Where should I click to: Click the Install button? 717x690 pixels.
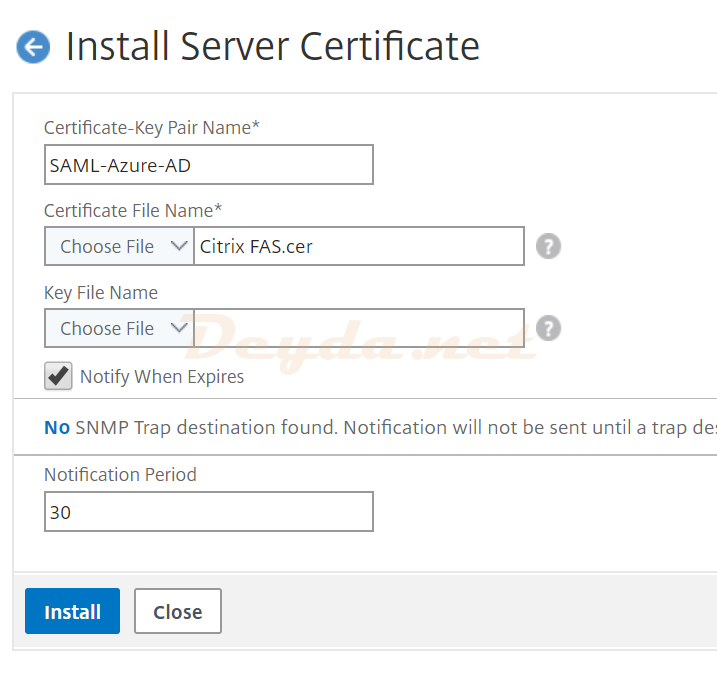[x=72, y=611]
